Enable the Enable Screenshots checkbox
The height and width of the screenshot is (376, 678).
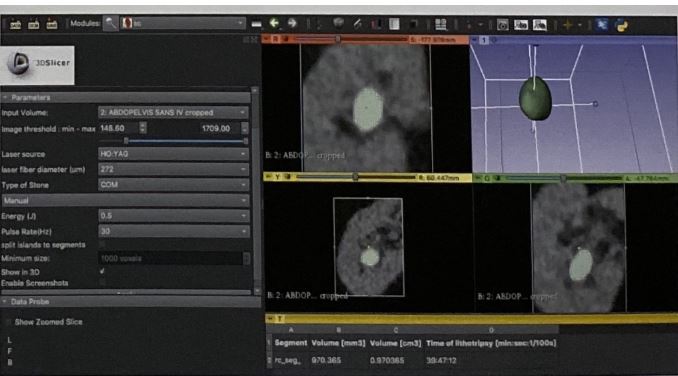point(102,283)
